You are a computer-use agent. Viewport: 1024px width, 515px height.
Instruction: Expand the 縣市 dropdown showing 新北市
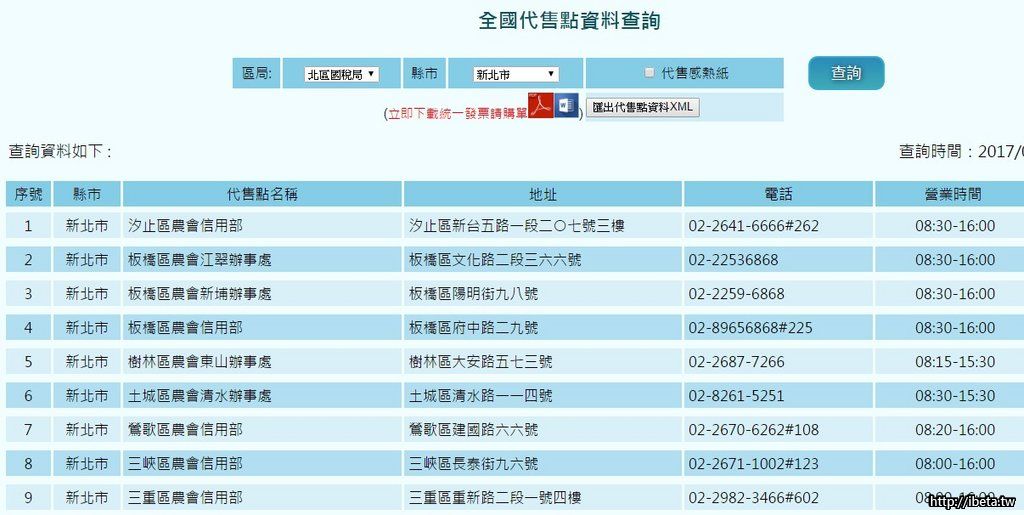(x=514, y=74)
